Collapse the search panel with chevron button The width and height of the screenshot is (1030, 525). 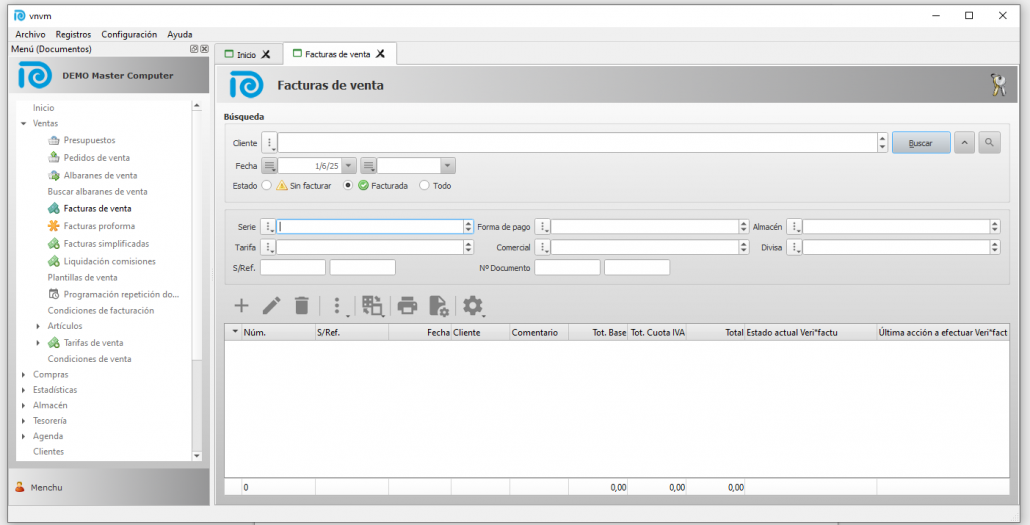point(964,143)
